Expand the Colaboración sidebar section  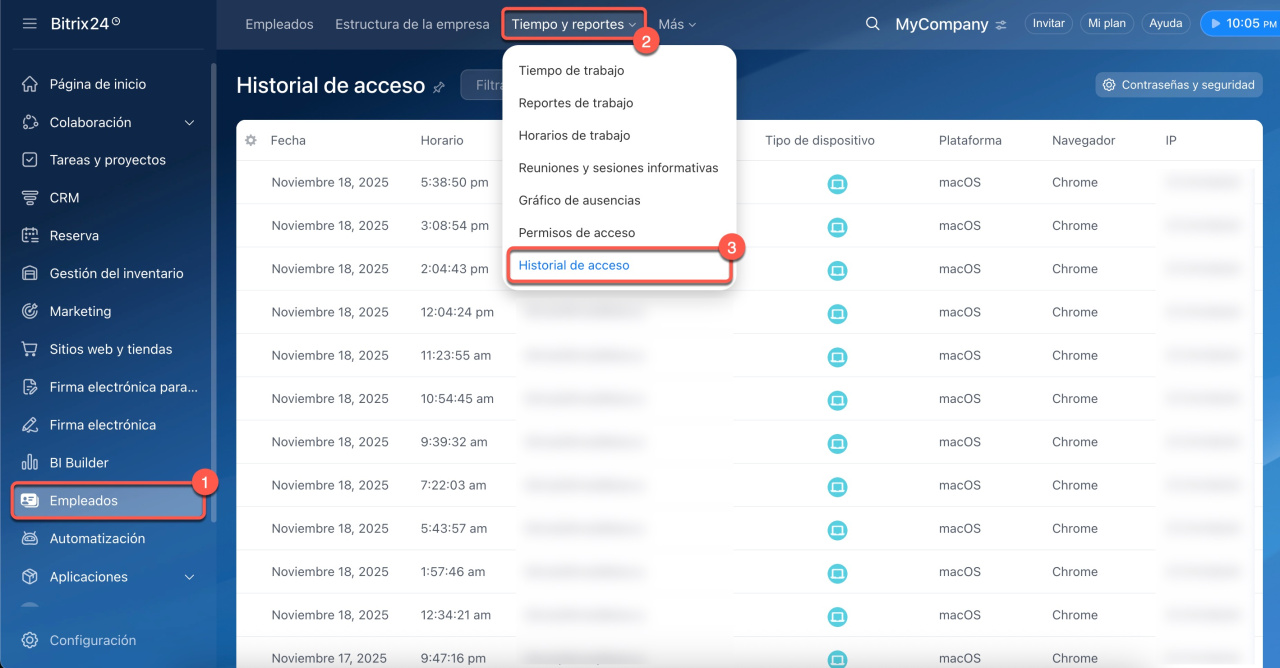pyautogui.click(x=190, y=123)
